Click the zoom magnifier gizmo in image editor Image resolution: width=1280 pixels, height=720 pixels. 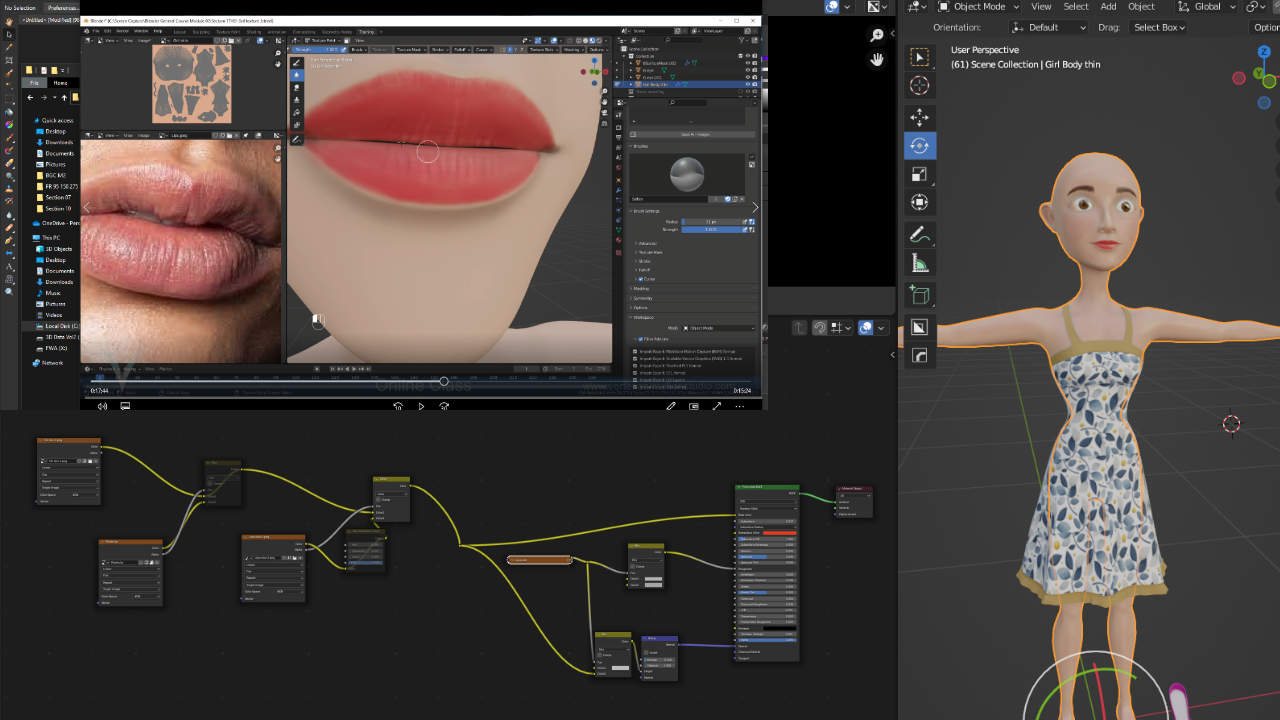pyautogui.click(x=877, y=36)
